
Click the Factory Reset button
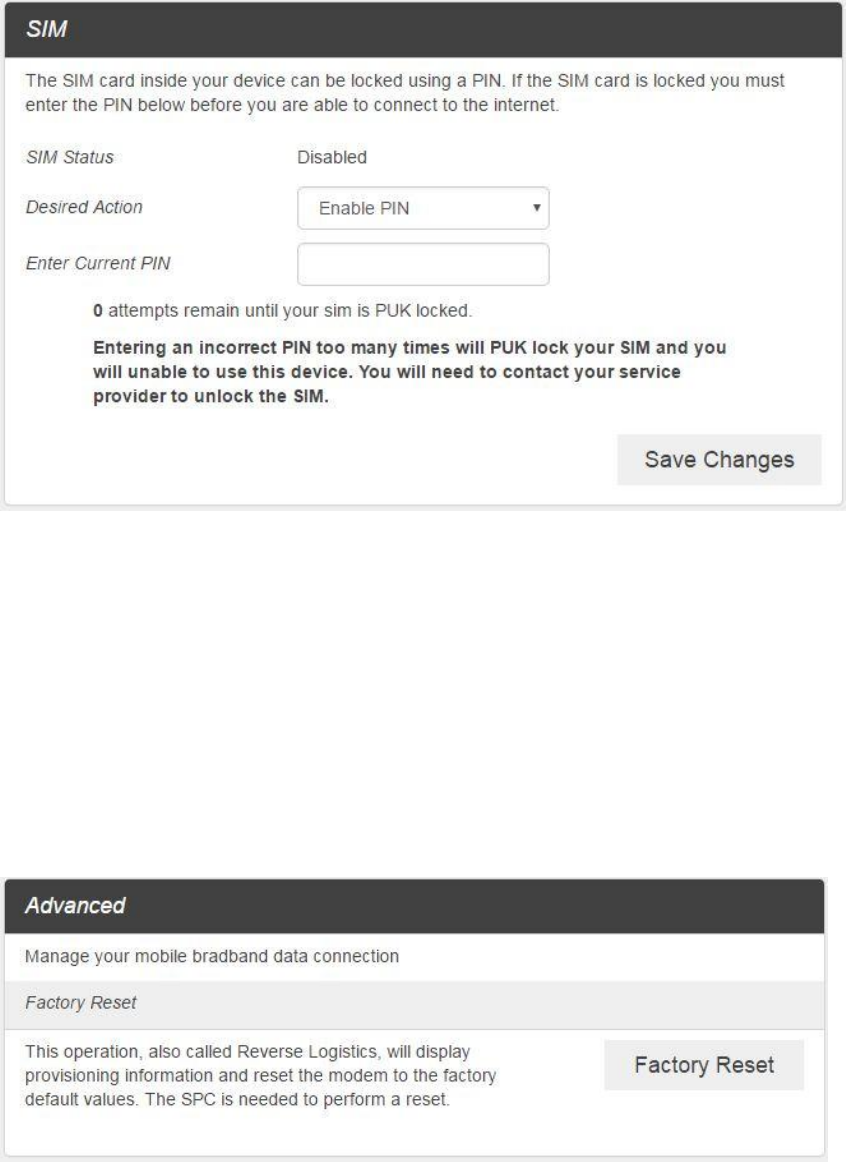click(704, 1065)
